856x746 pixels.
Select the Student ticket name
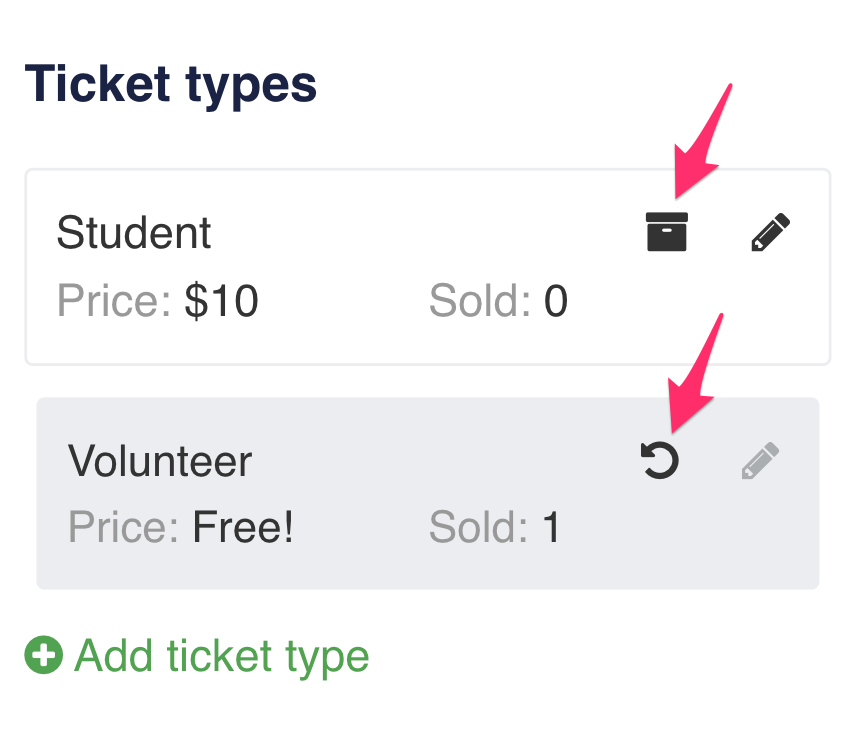click(134, 233)
